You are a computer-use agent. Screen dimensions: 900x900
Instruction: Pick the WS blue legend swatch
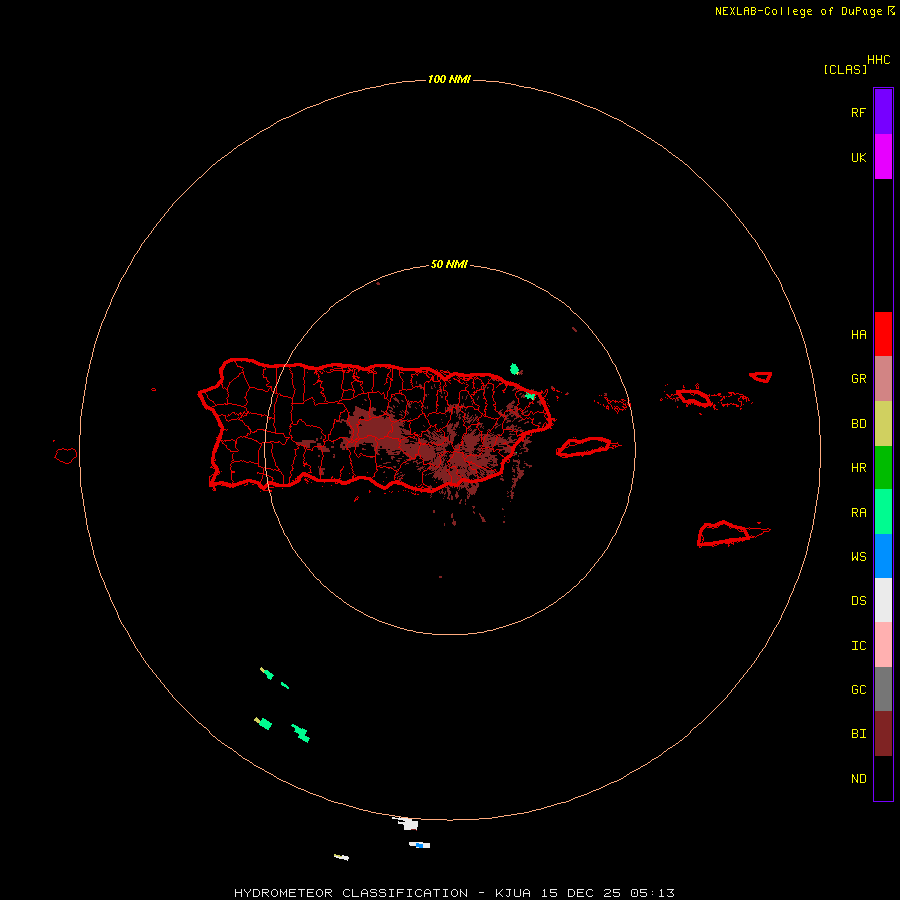click(x=883, y=556)
